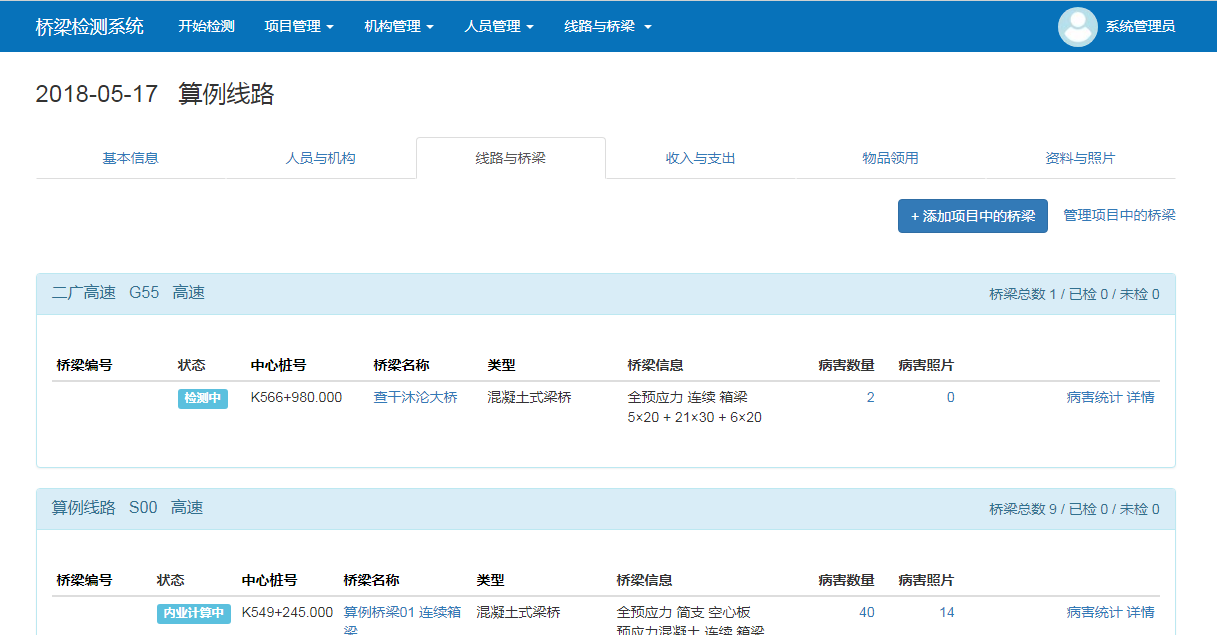Open the 人员与机构 tab
1217x635 pixels.
pyautogui.click(x=320, y=158)
